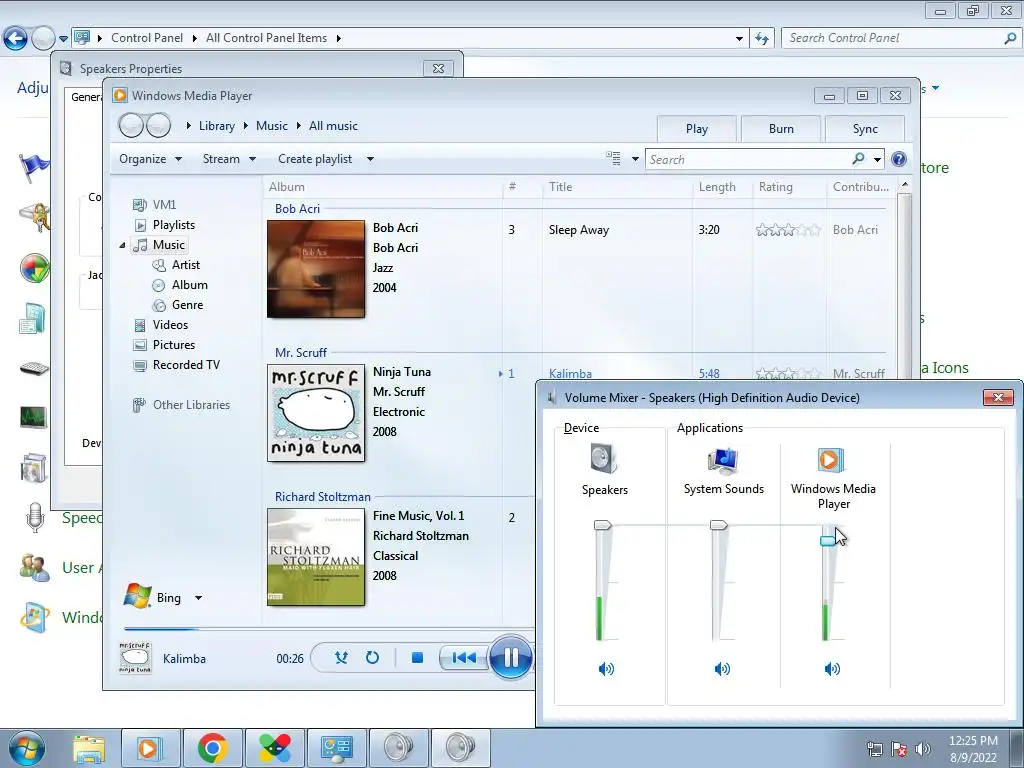Click the Fine Music Vol. 1 album cover
Image resolution: width=1024 pixels, height=768 pixels.
point(316,557)
